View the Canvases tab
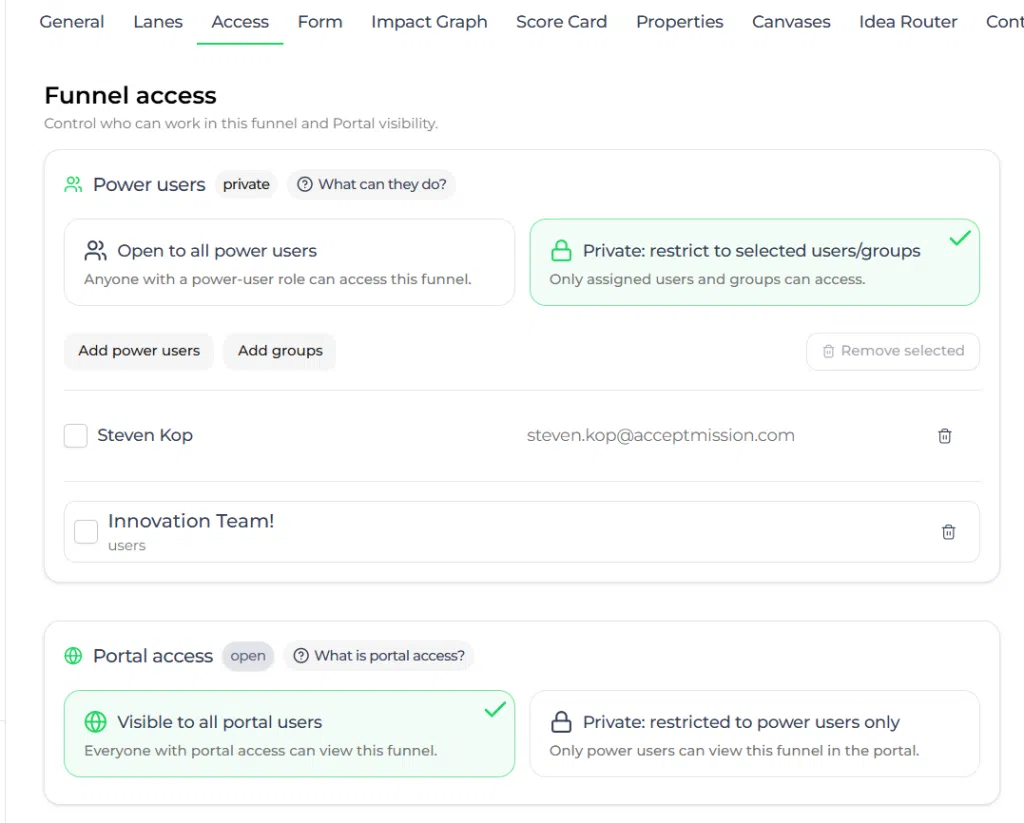Screen dimensions: 1024x823 coord(791,22)
